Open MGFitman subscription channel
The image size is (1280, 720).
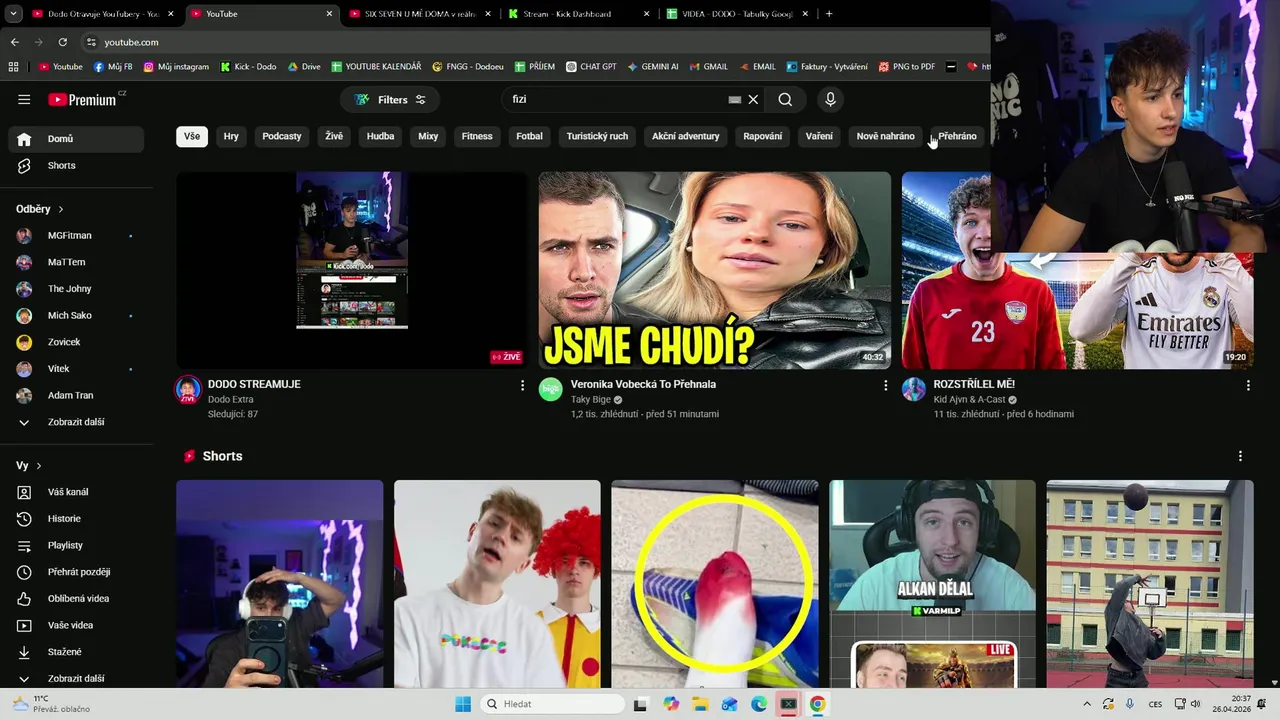point(76,236)
